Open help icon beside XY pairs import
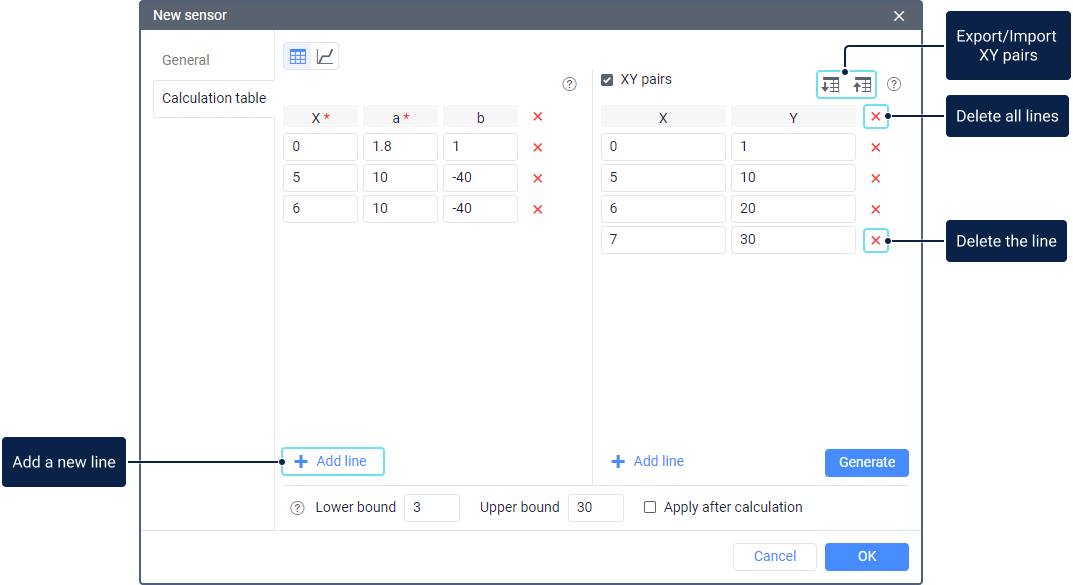The image size is (1073, 585). 894,85
